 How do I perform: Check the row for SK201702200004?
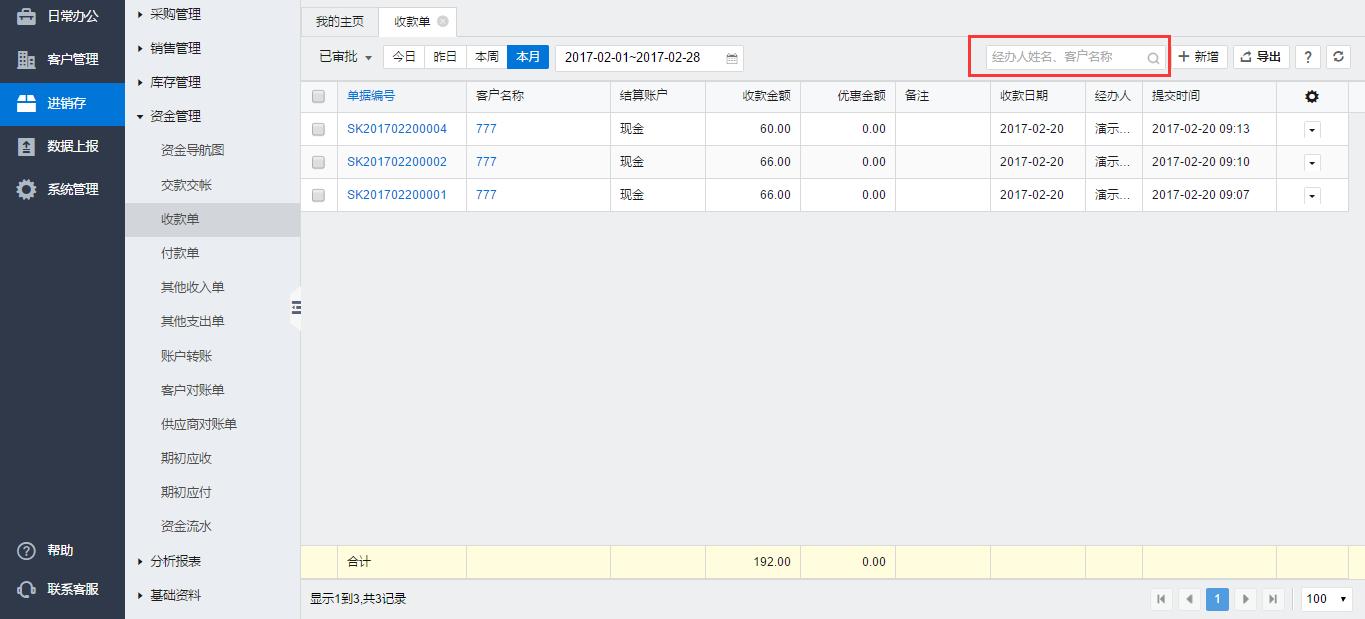(x=318, y=129)
